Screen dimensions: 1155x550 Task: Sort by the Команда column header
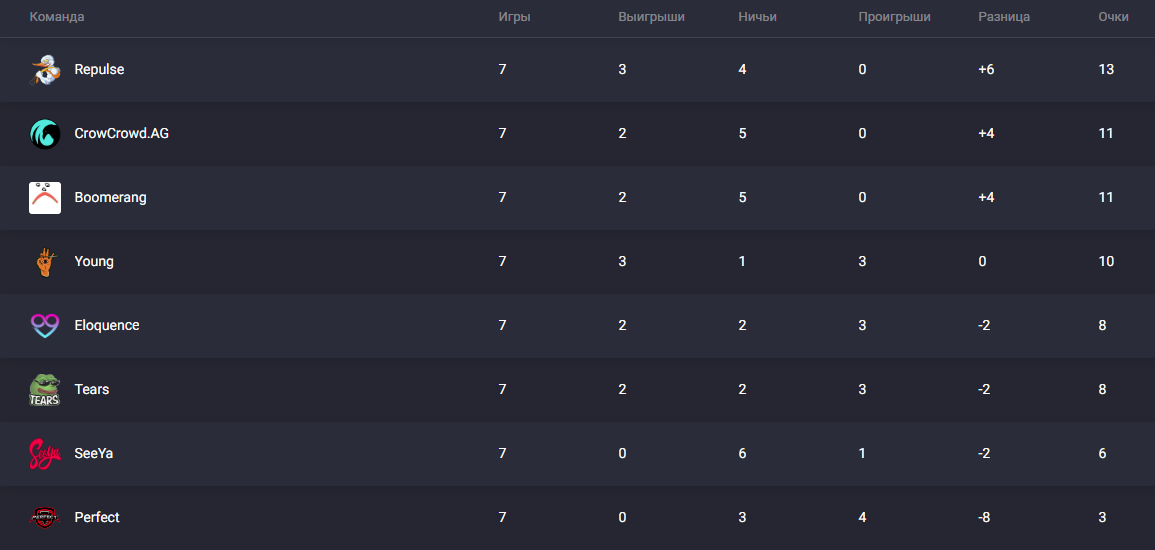pyautogui.click(x=57, y=17)
